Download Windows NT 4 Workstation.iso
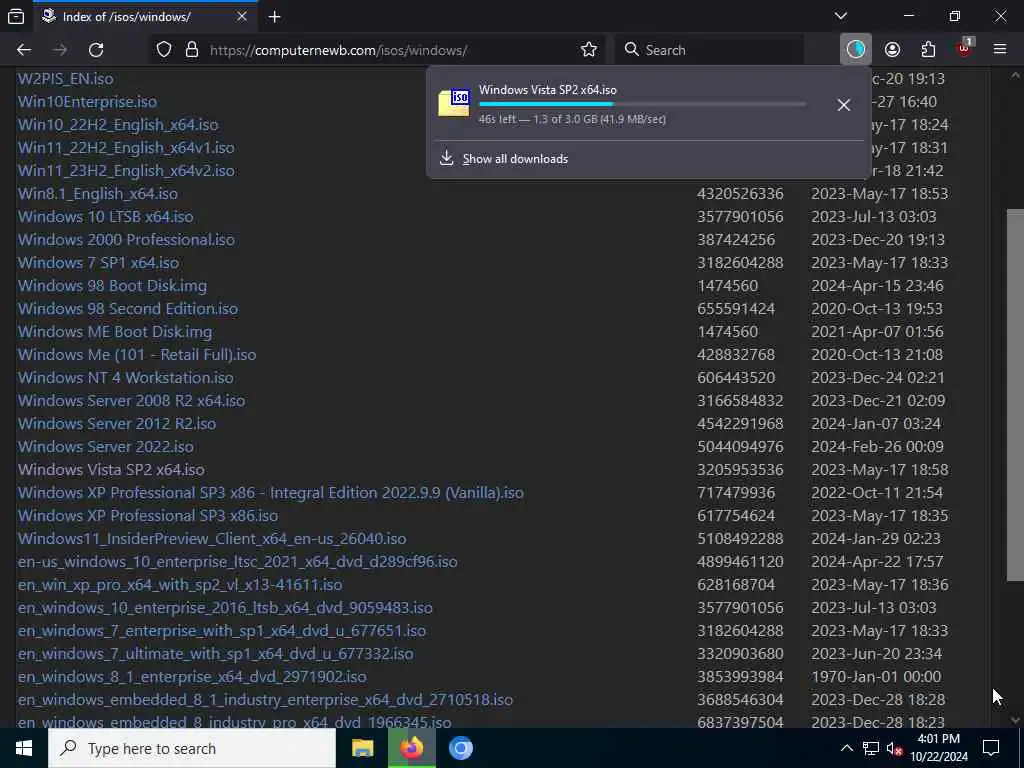Image resolution: width=1024 pixels, height=768 pixels. pyautogui.click(x=125, y=377)
